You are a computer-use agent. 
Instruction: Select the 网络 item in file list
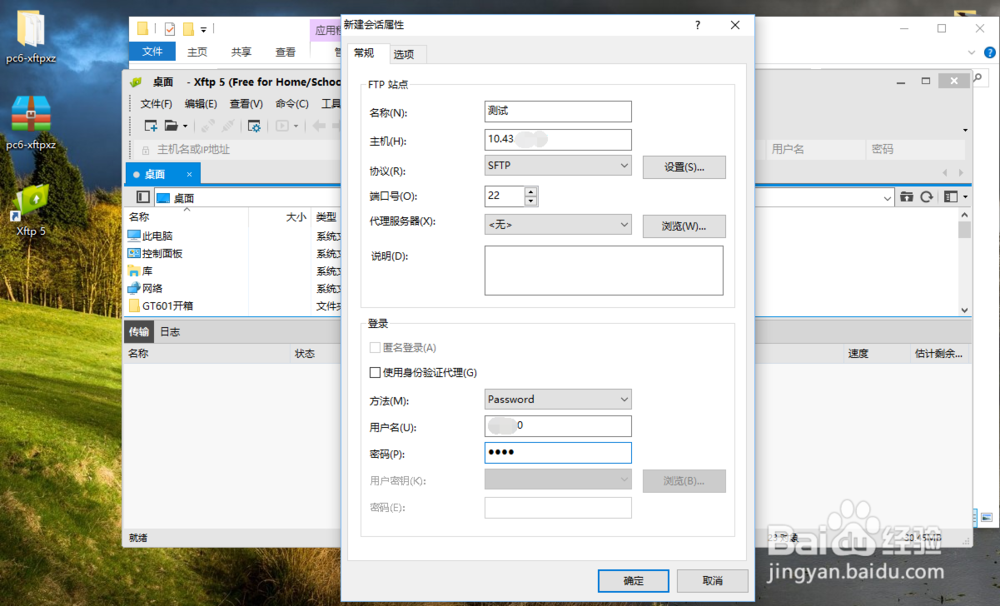[x=145, y=288]
